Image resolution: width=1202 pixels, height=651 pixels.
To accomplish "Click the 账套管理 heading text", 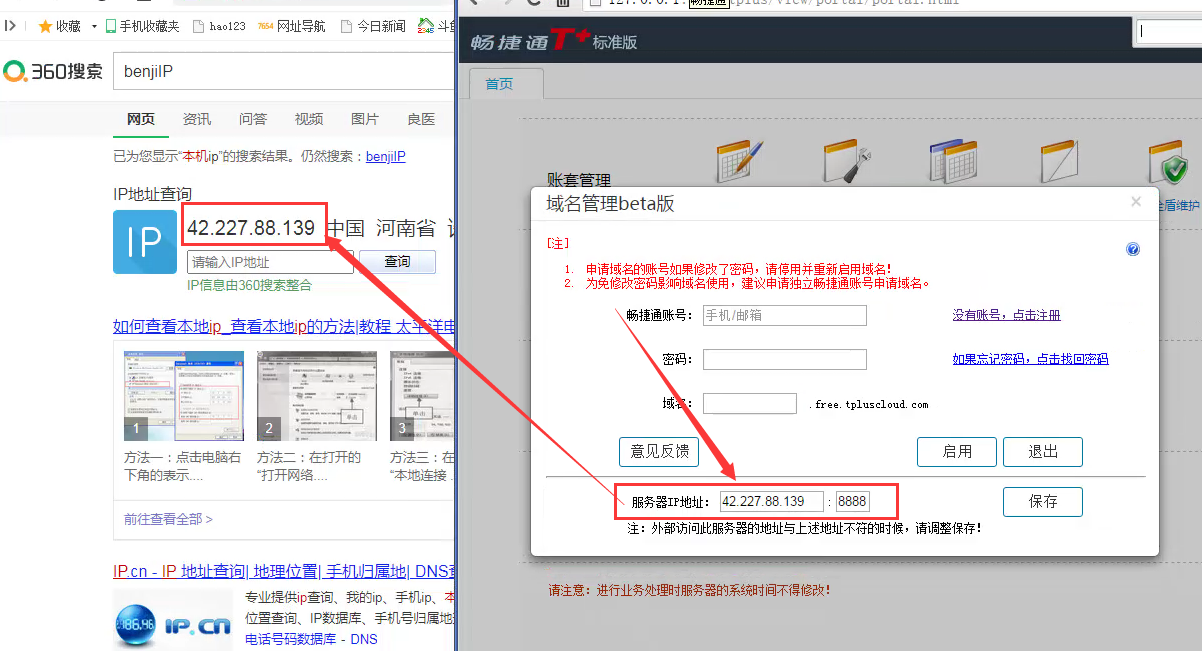I will pos(578,181).
